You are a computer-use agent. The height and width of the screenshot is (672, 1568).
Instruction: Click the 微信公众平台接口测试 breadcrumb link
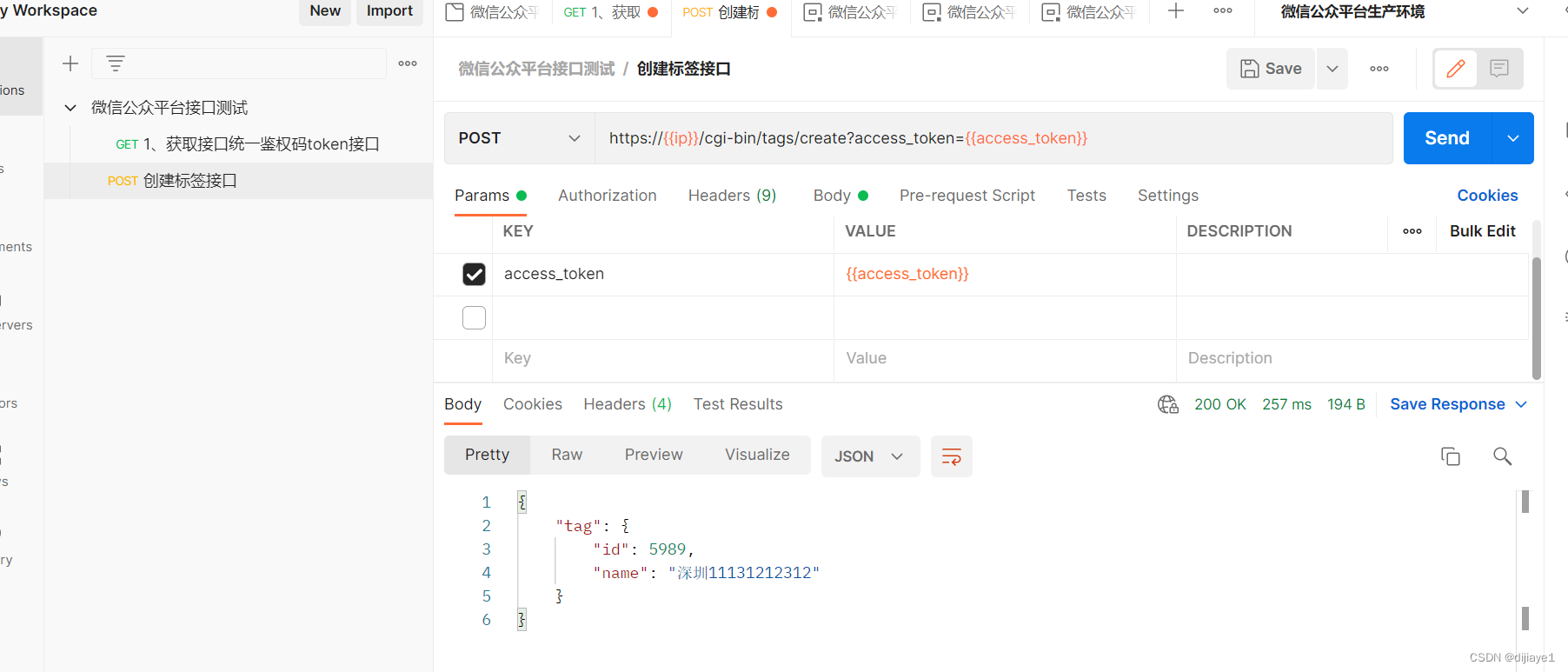536,69
